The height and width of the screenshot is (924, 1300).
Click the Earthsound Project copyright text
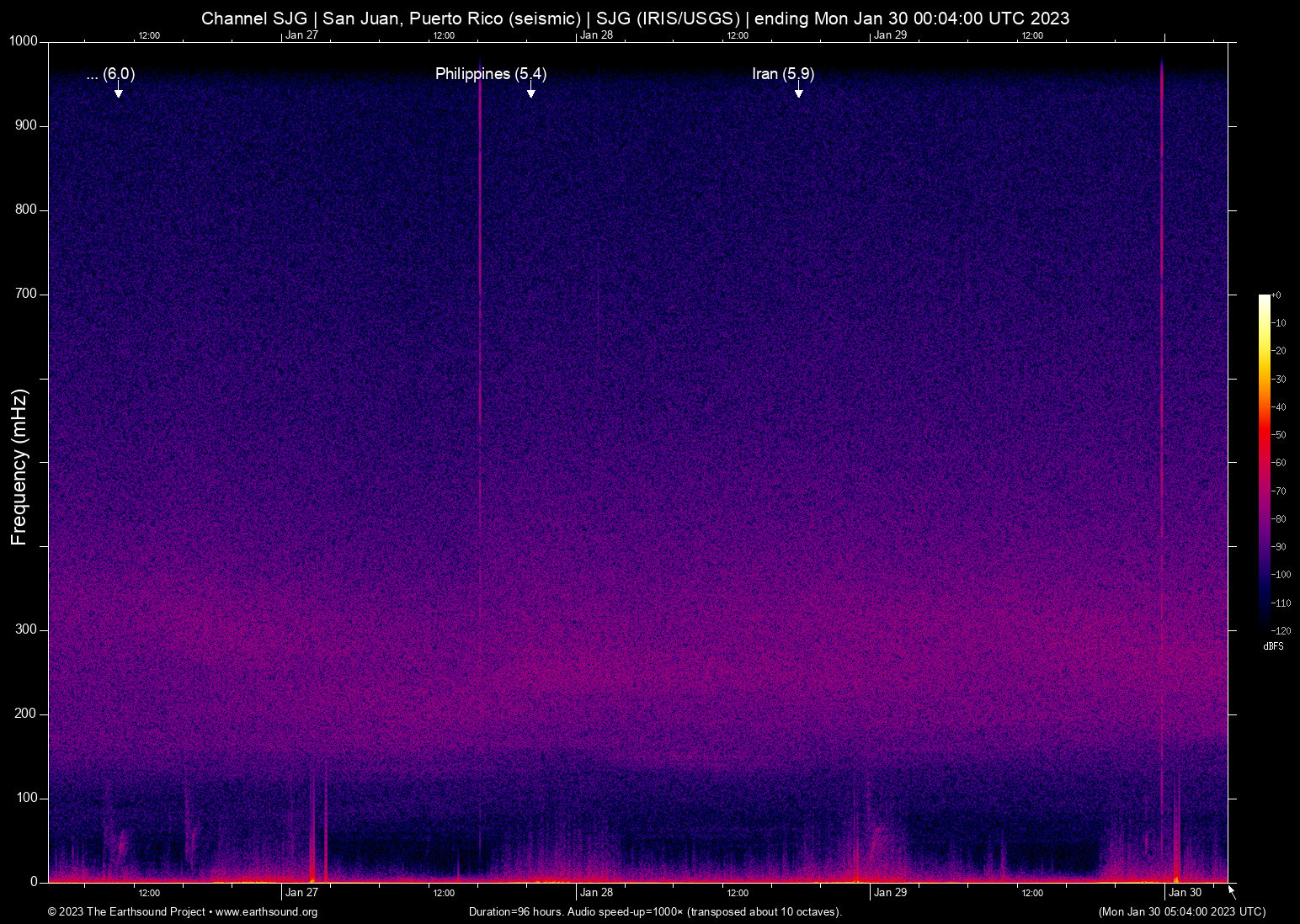(126, 912)
